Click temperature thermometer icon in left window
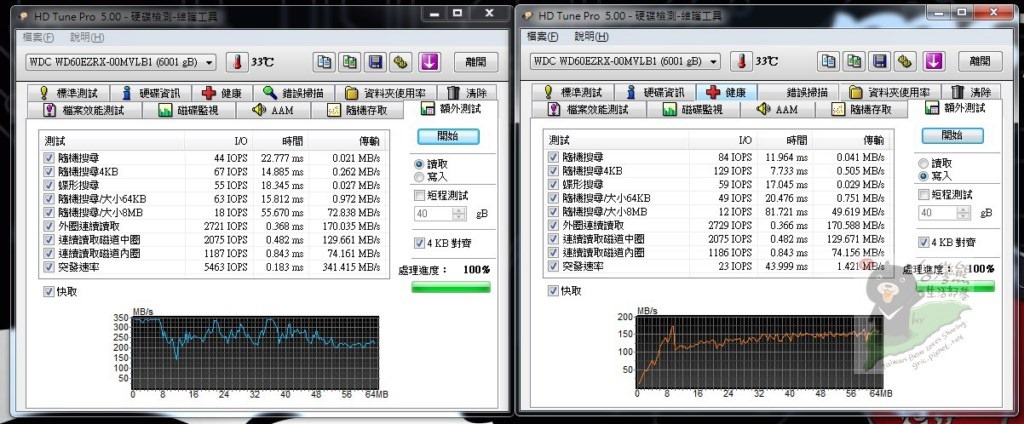Screen dimensions: 1024x424 [238, 62]
